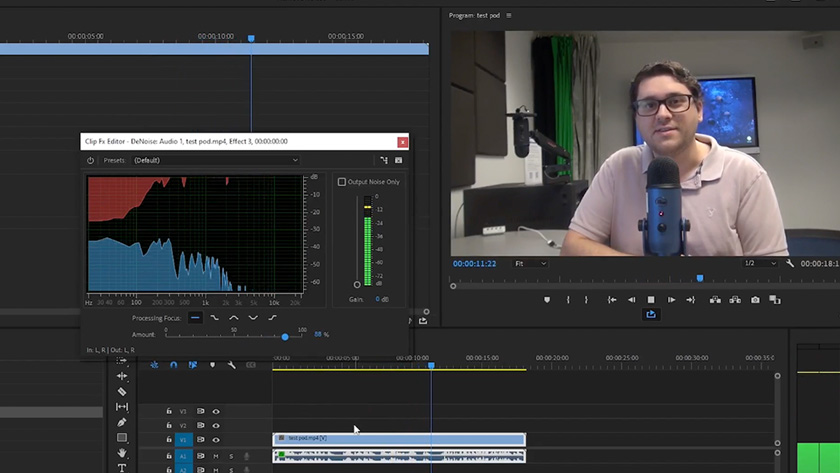The width and height of the screenshot is (840, 473).
Task: Open the Fit zoom level dropdown
Action: tap(530, 263)
